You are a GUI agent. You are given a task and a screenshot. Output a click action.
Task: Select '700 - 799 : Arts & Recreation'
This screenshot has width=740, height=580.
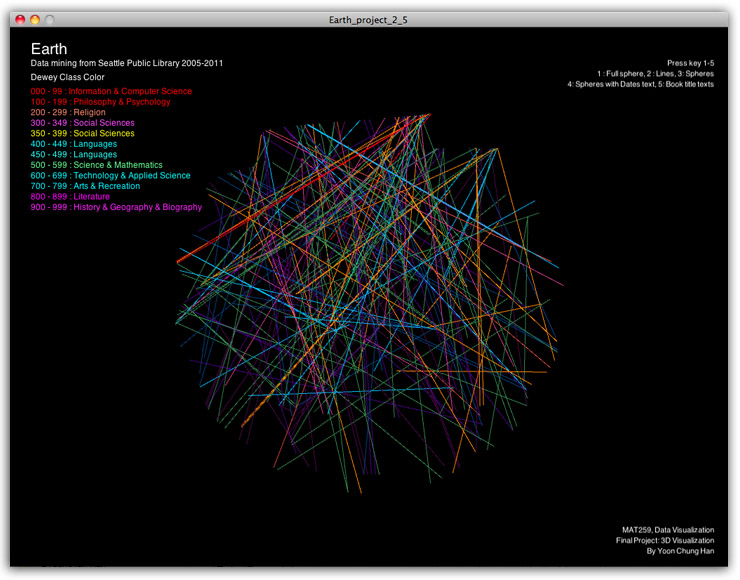coord(85,186)
